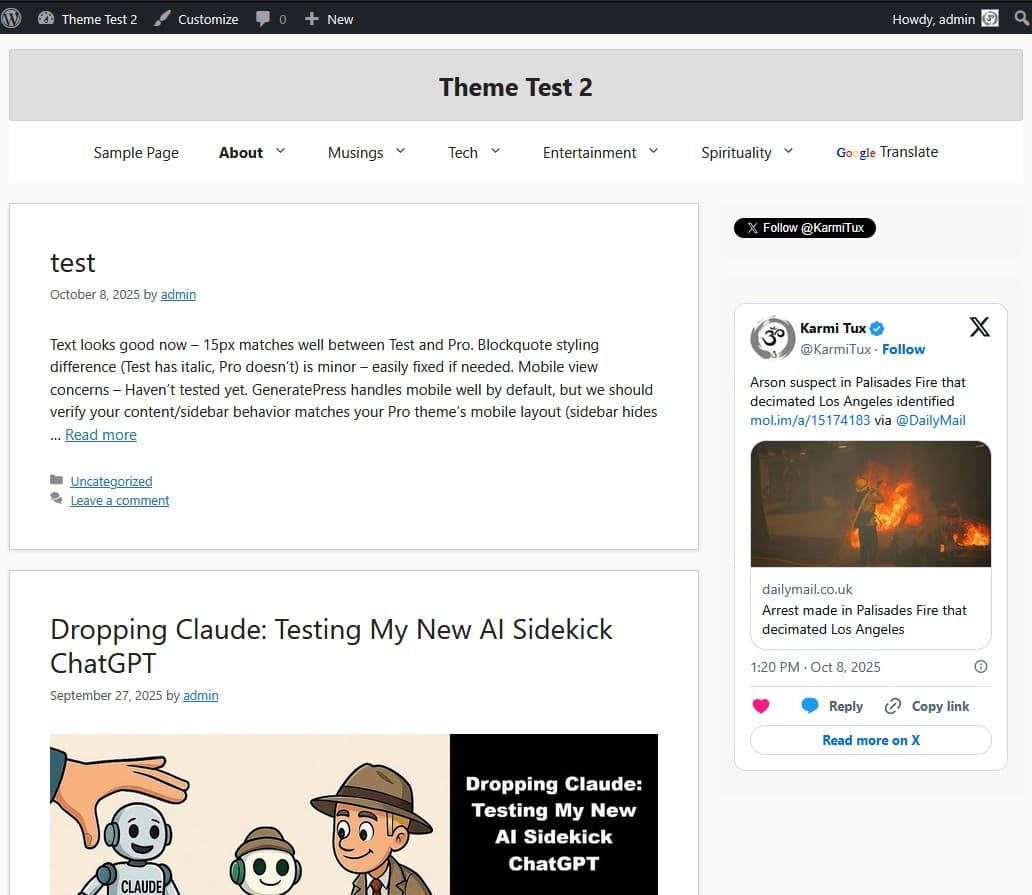
Task: Expand the Spirituality submenu chevron
Action: coord(788,151)
